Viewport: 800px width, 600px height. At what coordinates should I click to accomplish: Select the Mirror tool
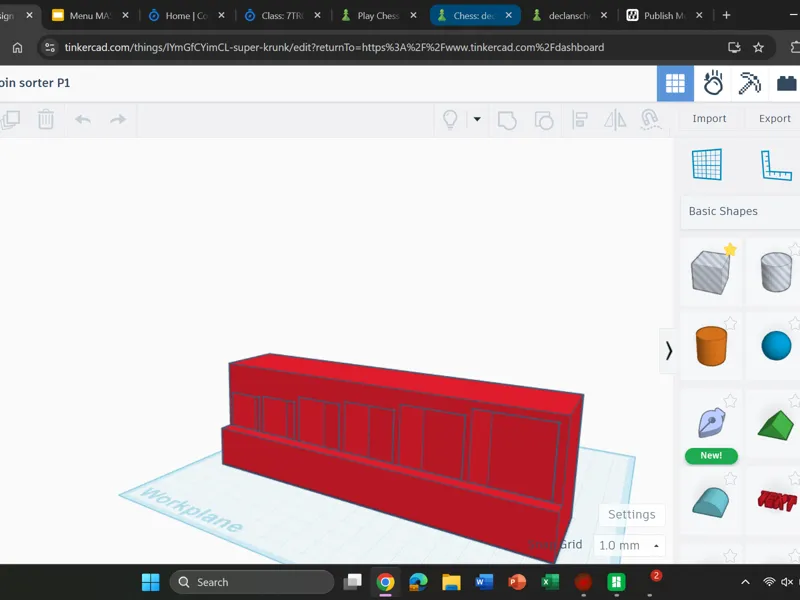click(x=615, y=120)
